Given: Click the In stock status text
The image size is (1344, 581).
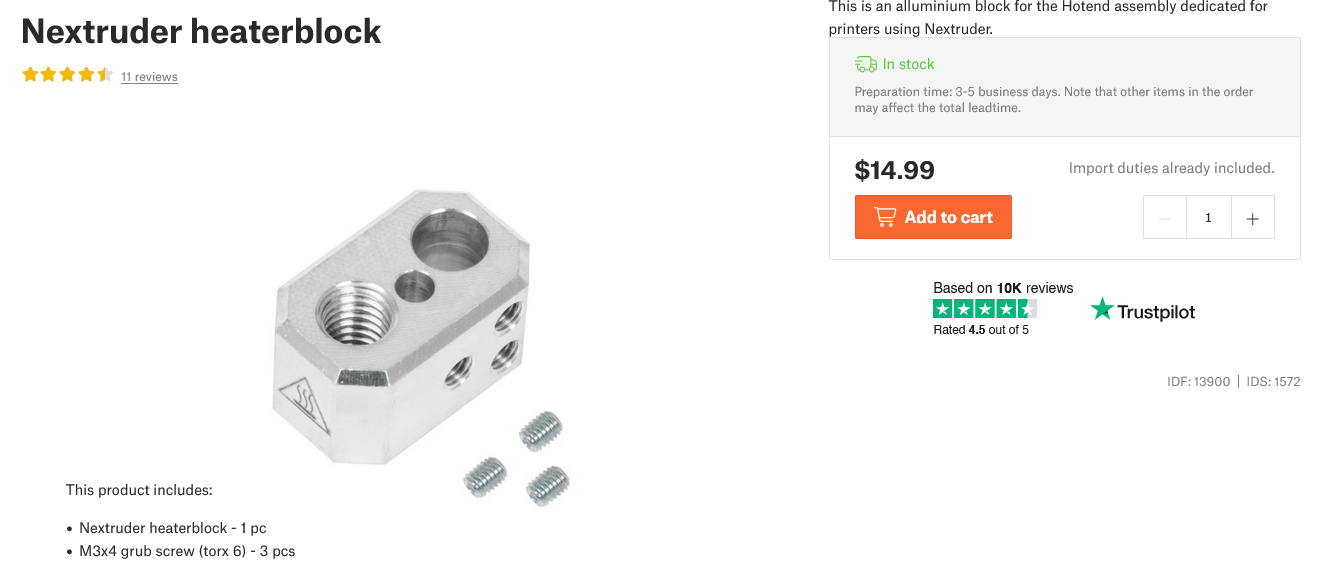Looking at the screenshot, I should point(908,64).
